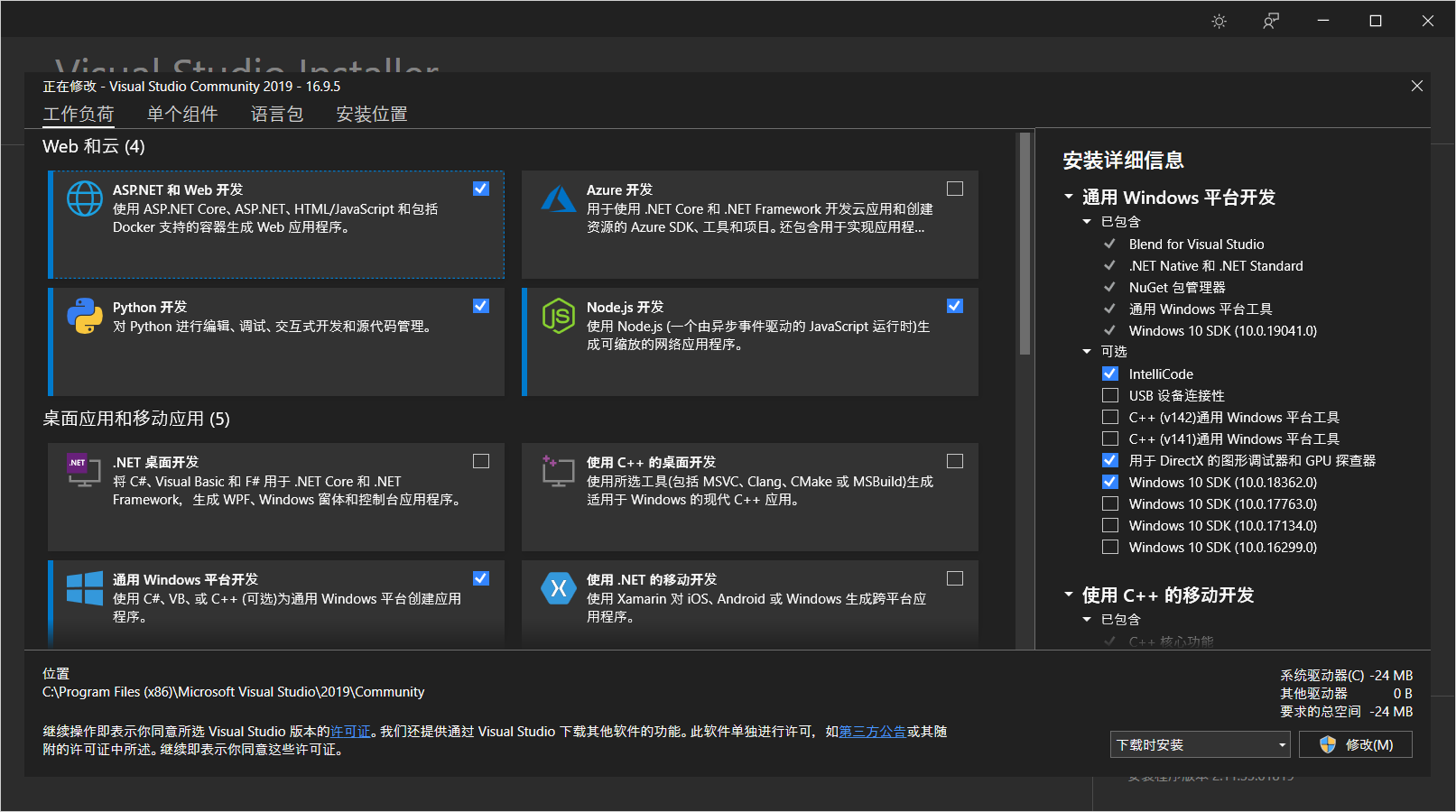Select the Node.js hexagon icon

[x=559, y=316]
